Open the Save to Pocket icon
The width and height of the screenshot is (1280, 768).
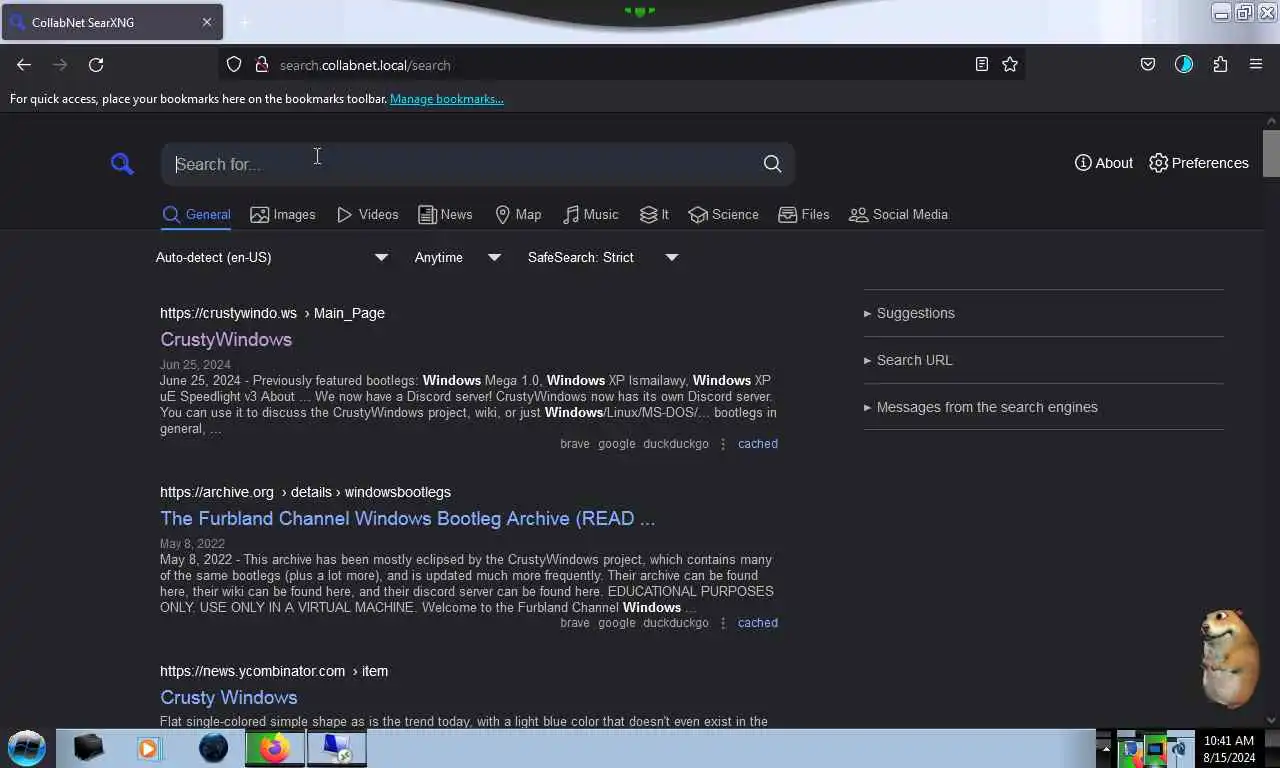click(1148, 65)
